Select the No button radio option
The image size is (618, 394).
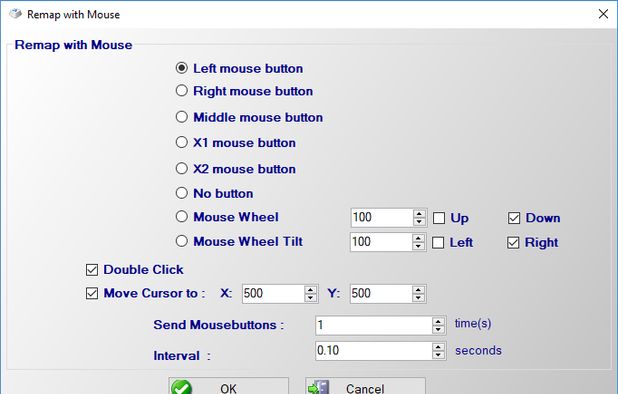click(181, 193)
